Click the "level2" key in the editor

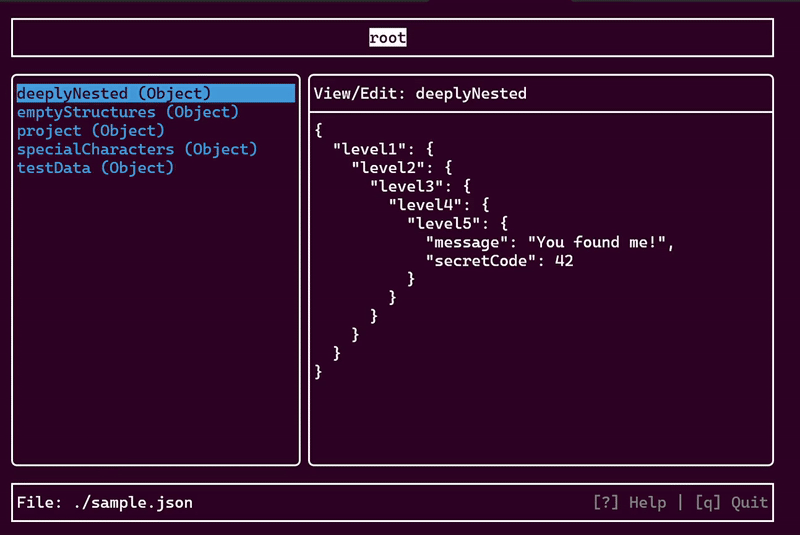pos(387,167)
